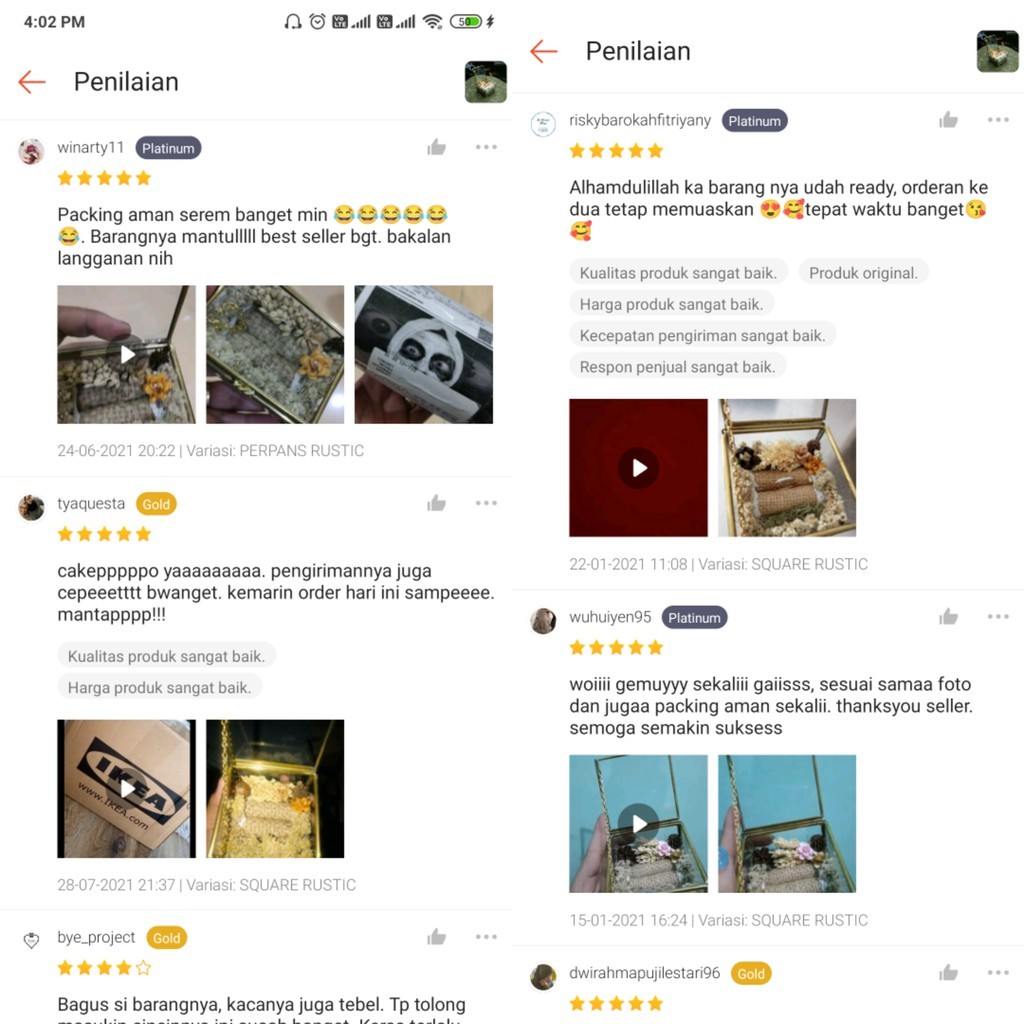Tap the back arrow in left Penilaian header
Image resolution: width=1024 pixels, height=1024 pixels.
(31, 82)
